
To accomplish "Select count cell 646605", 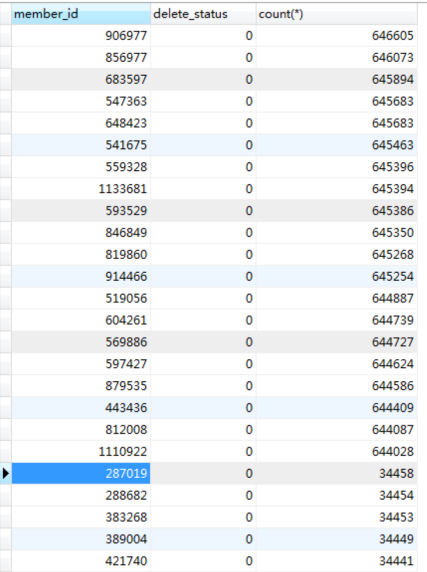I will click(337, 36).
